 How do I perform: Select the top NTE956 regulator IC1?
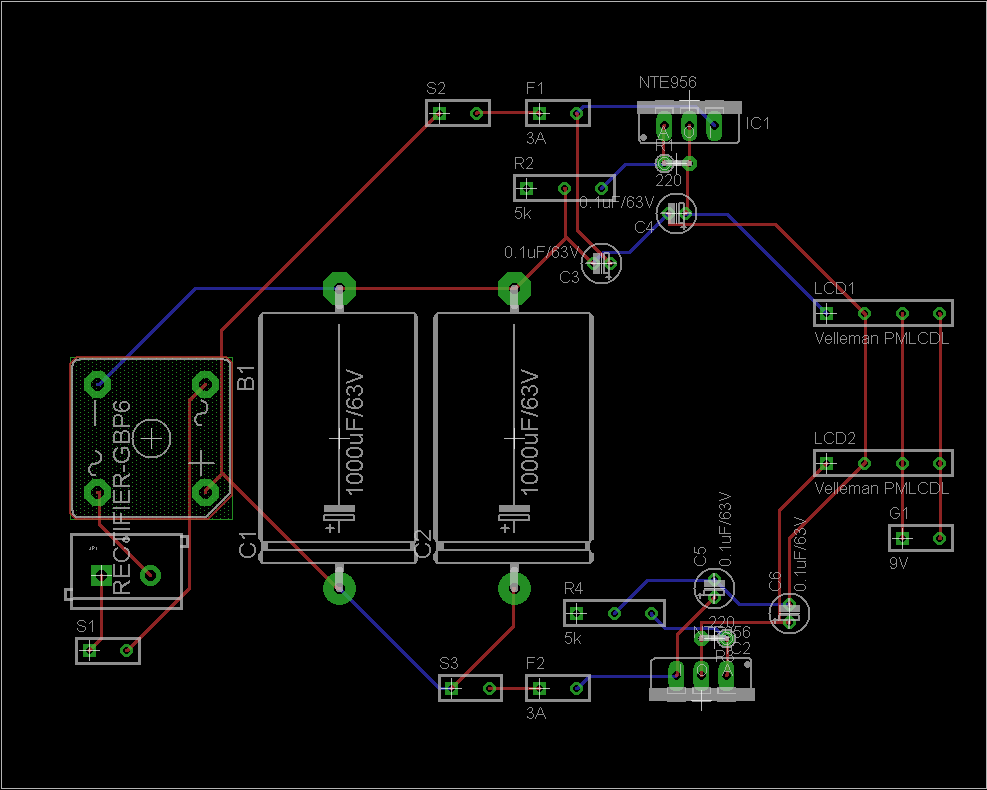[x=689, y=124]
